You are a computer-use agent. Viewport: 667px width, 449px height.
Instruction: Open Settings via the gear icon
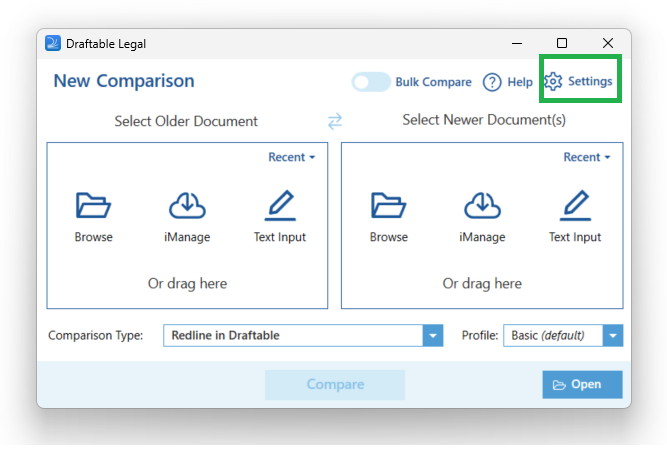pyautogui.click(x=553, y=81)
